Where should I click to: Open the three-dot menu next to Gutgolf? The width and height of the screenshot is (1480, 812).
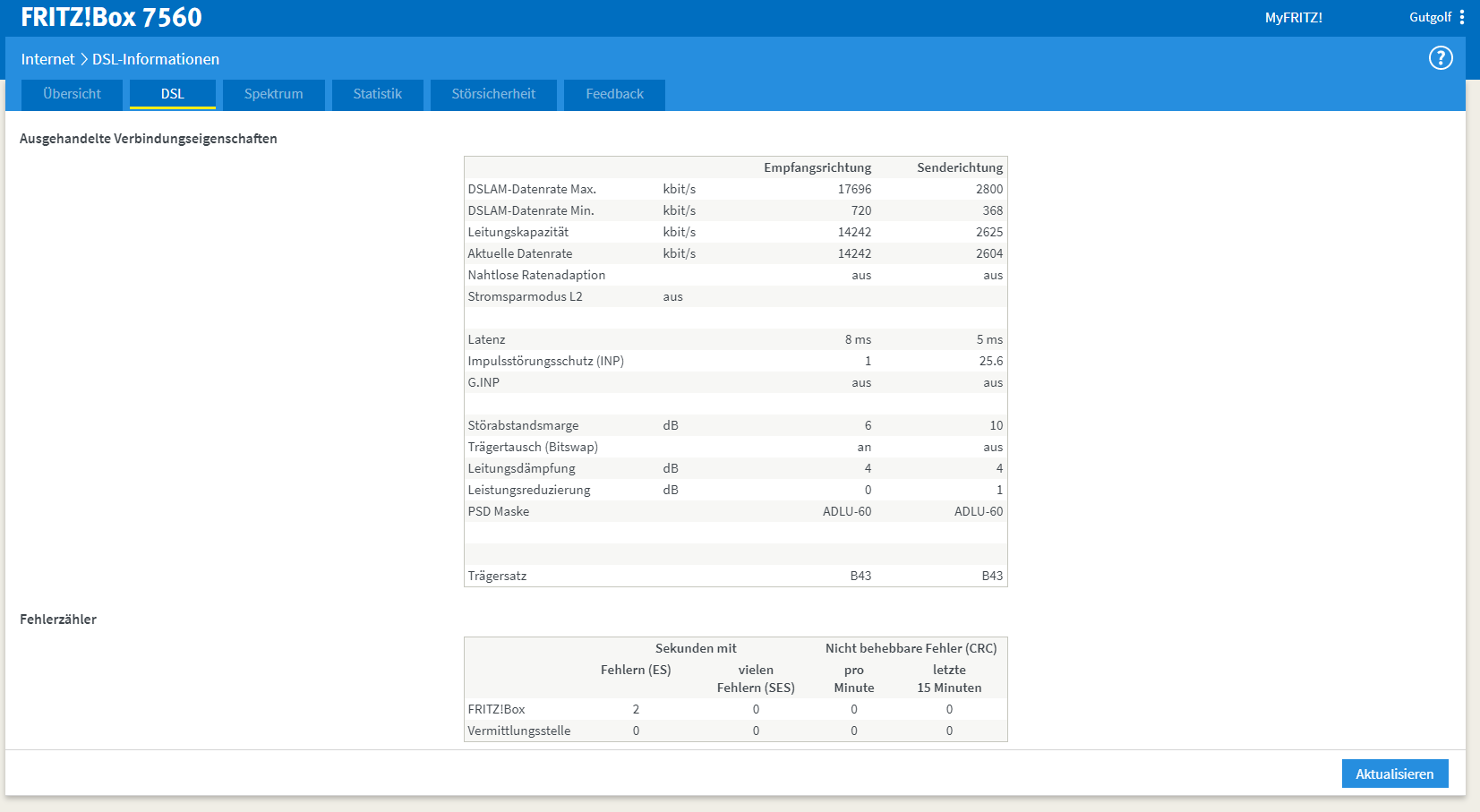click(1461, 17)
